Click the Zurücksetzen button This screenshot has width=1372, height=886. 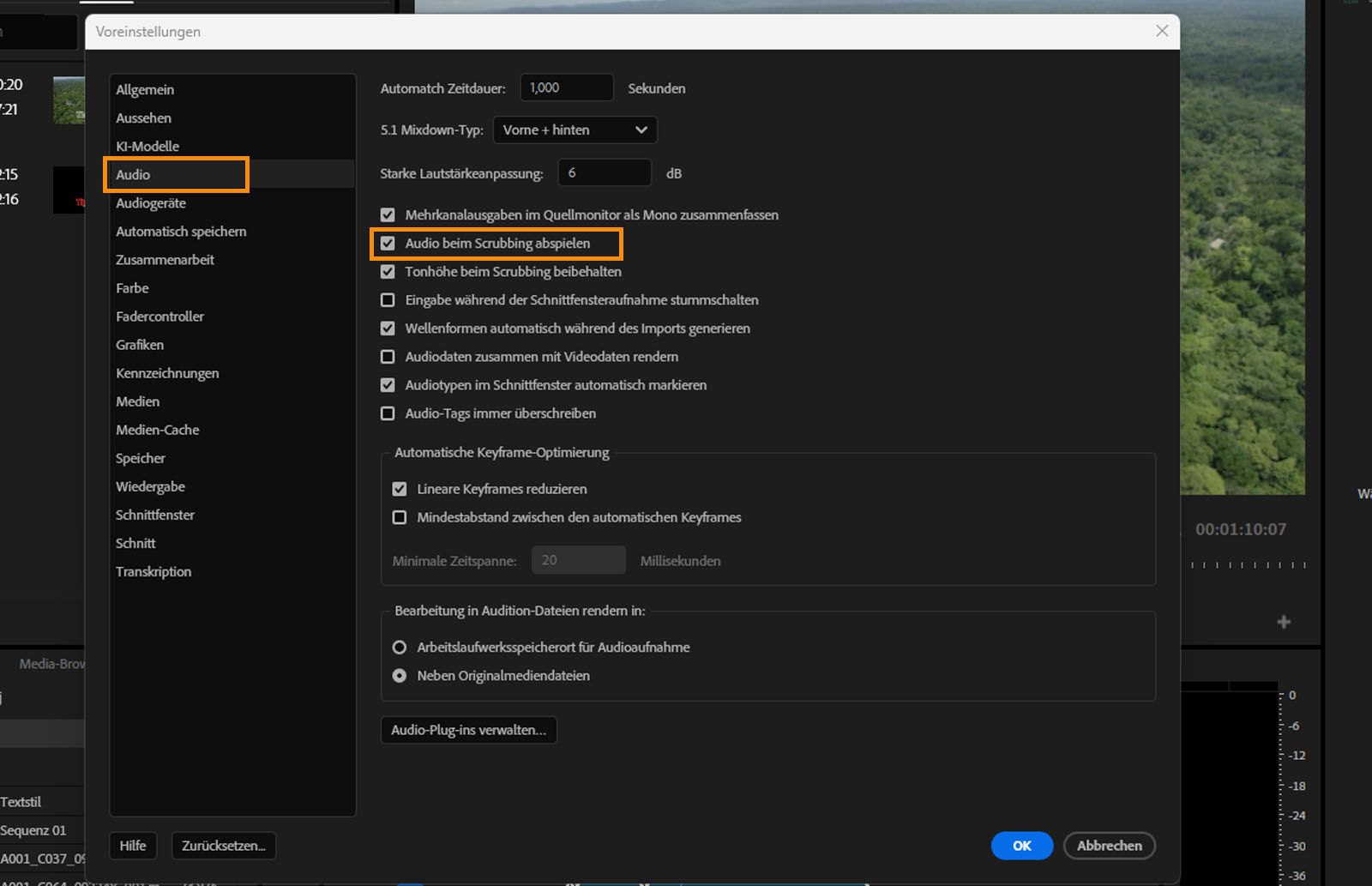(223, 846)
